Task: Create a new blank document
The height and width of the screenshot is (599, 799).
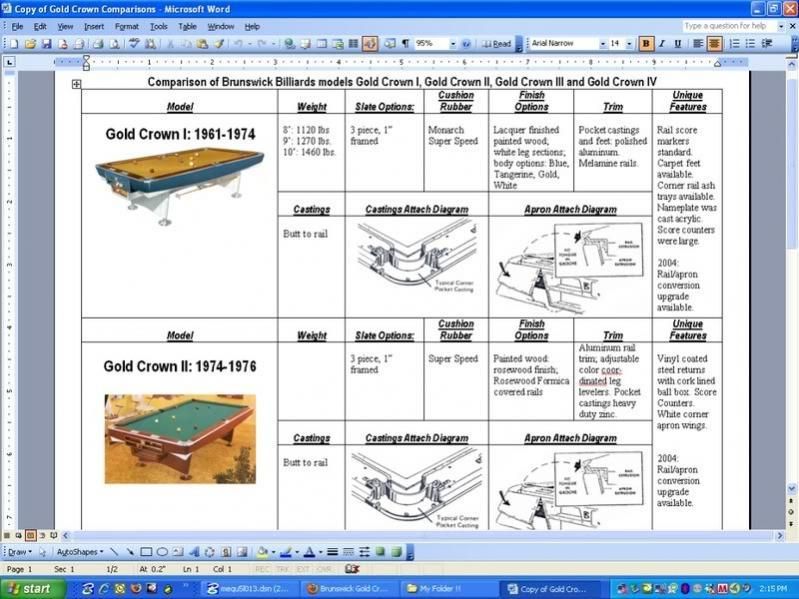Action: tap(14, 44)
